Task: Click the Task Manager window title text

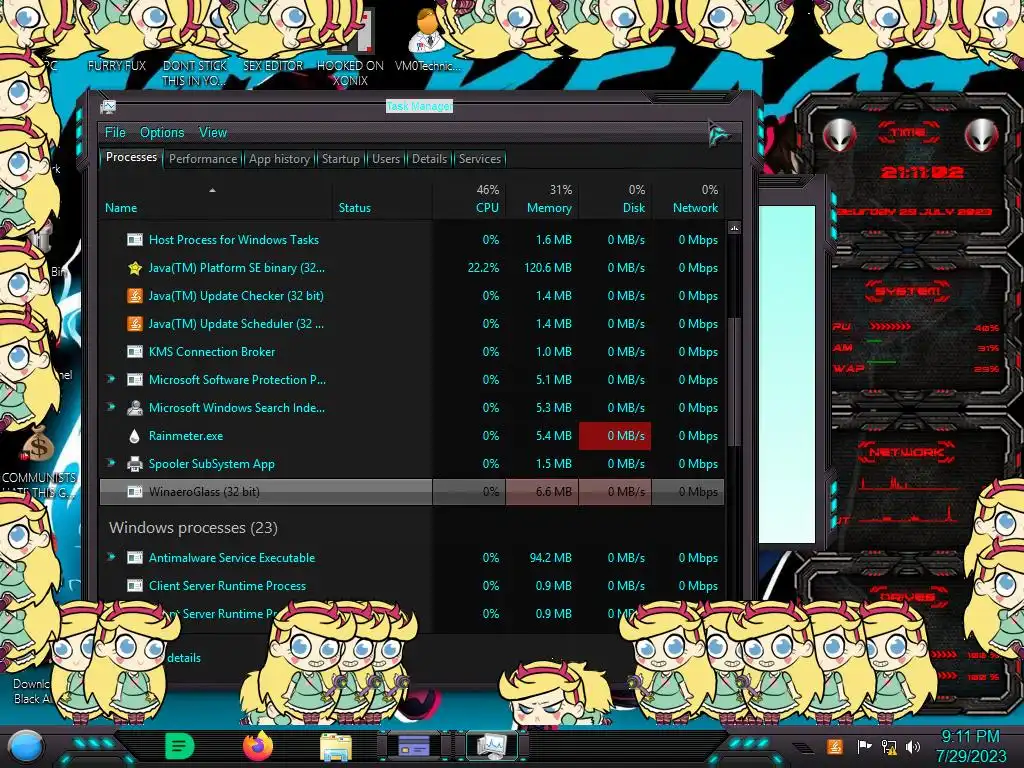Action: (x=419, y=106)
